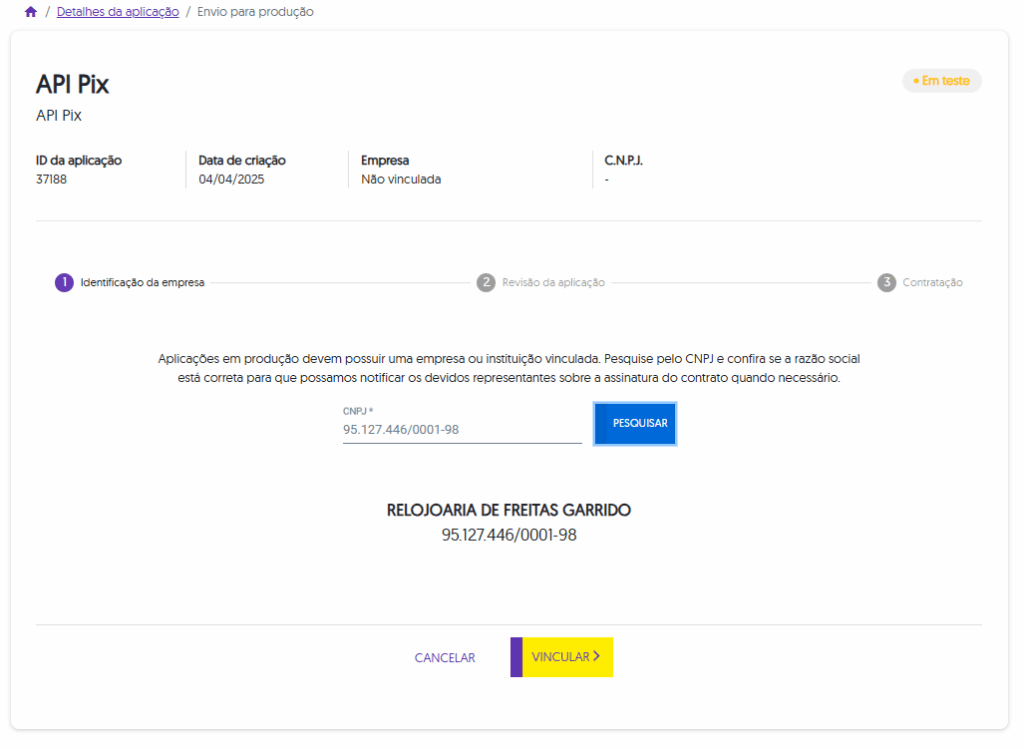1024x749 pixels.
Task: Select the step 2 circle icon
Action: pyautogui.click(x=486, y=283)
